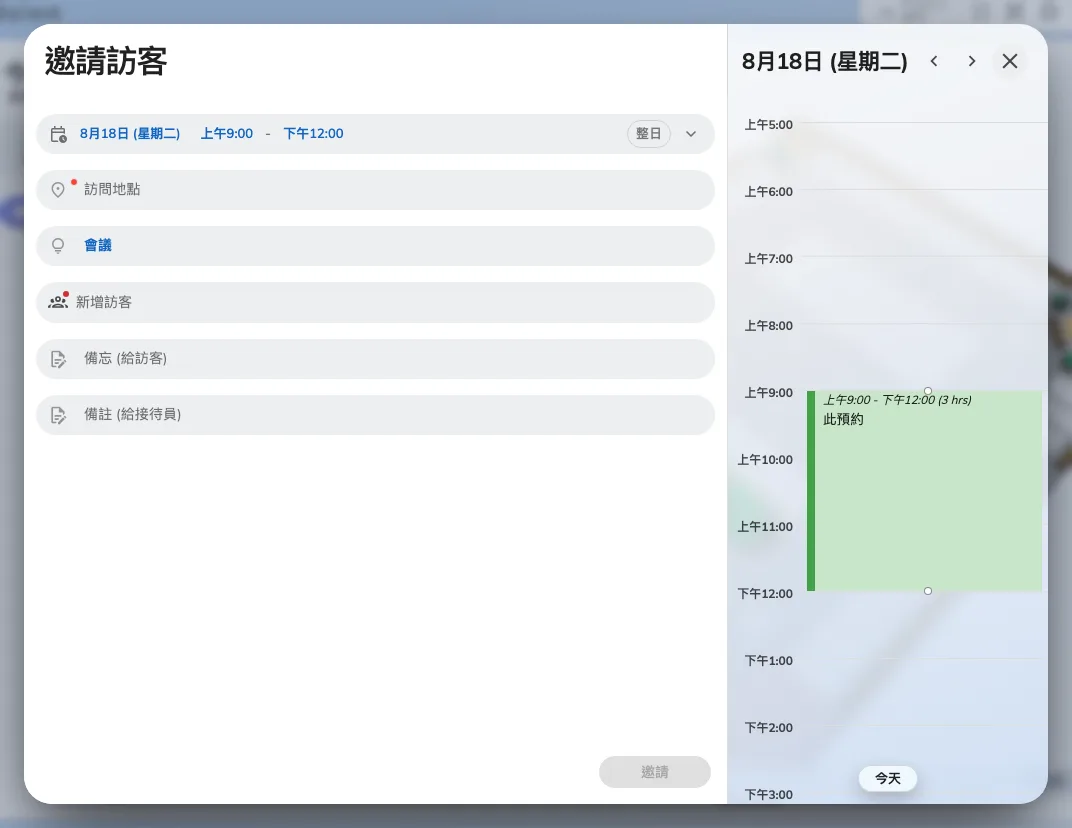Click the 新增訪客 field
The height and width of the screenshot is (828, 1072).
375,302
